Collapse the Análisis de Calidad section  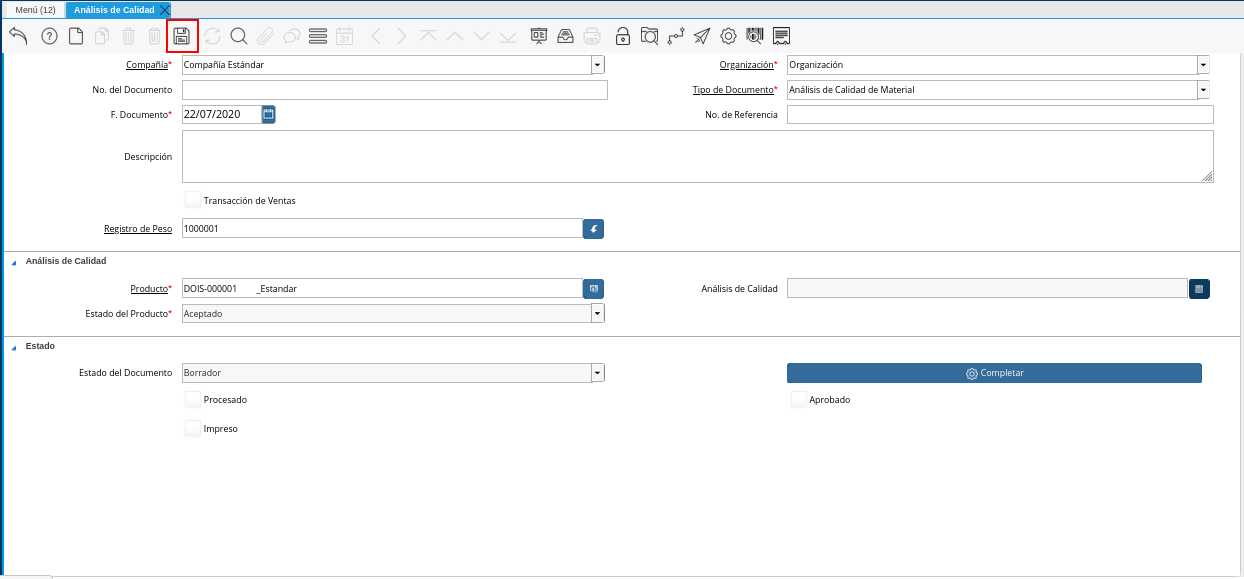pos(14,262)
